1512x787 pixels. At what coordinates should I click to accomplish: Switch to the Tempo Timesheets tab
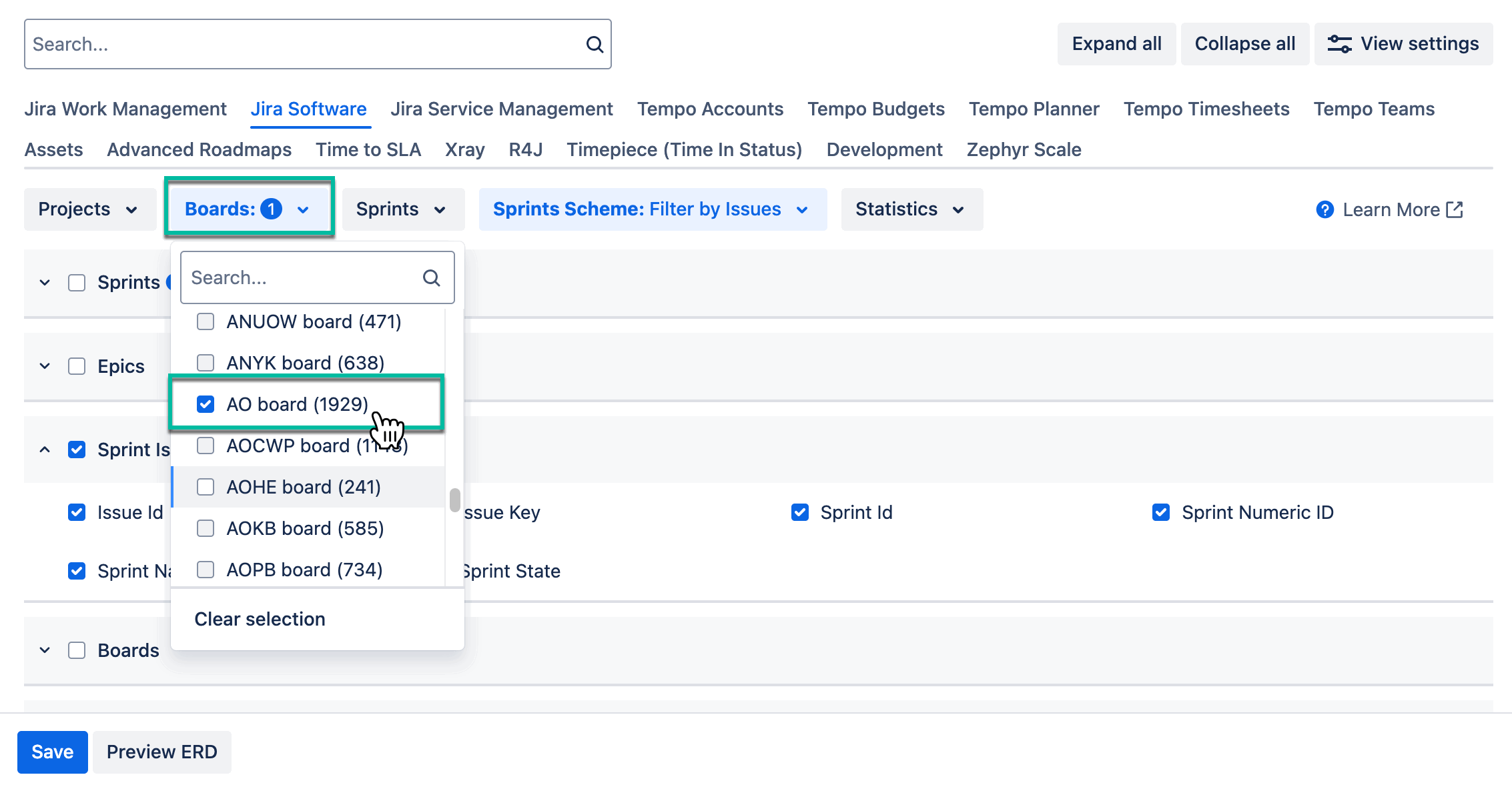click(1206, 109)
